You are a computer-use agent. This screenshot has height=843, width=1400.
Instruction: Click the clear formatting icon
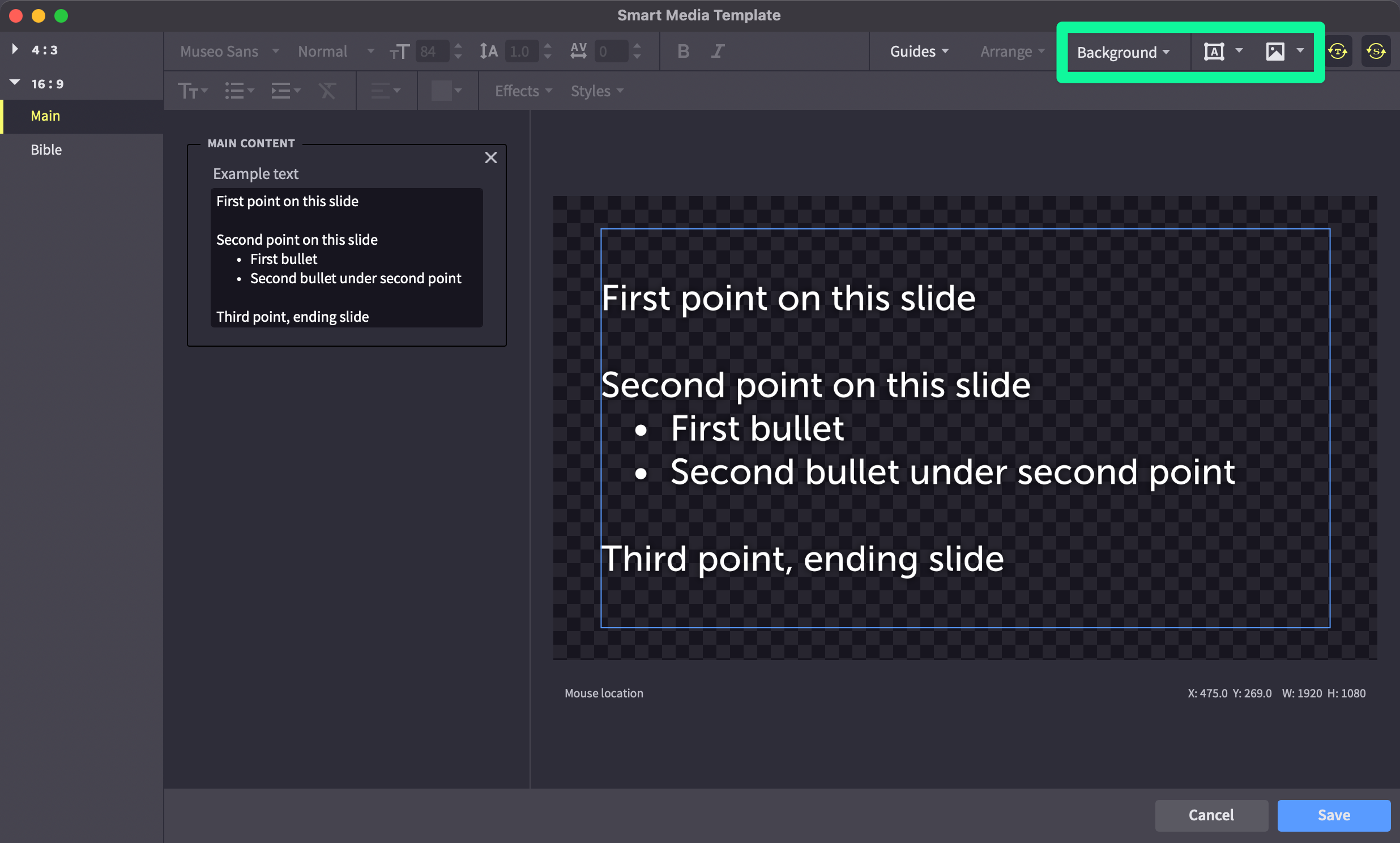(327, 91)
